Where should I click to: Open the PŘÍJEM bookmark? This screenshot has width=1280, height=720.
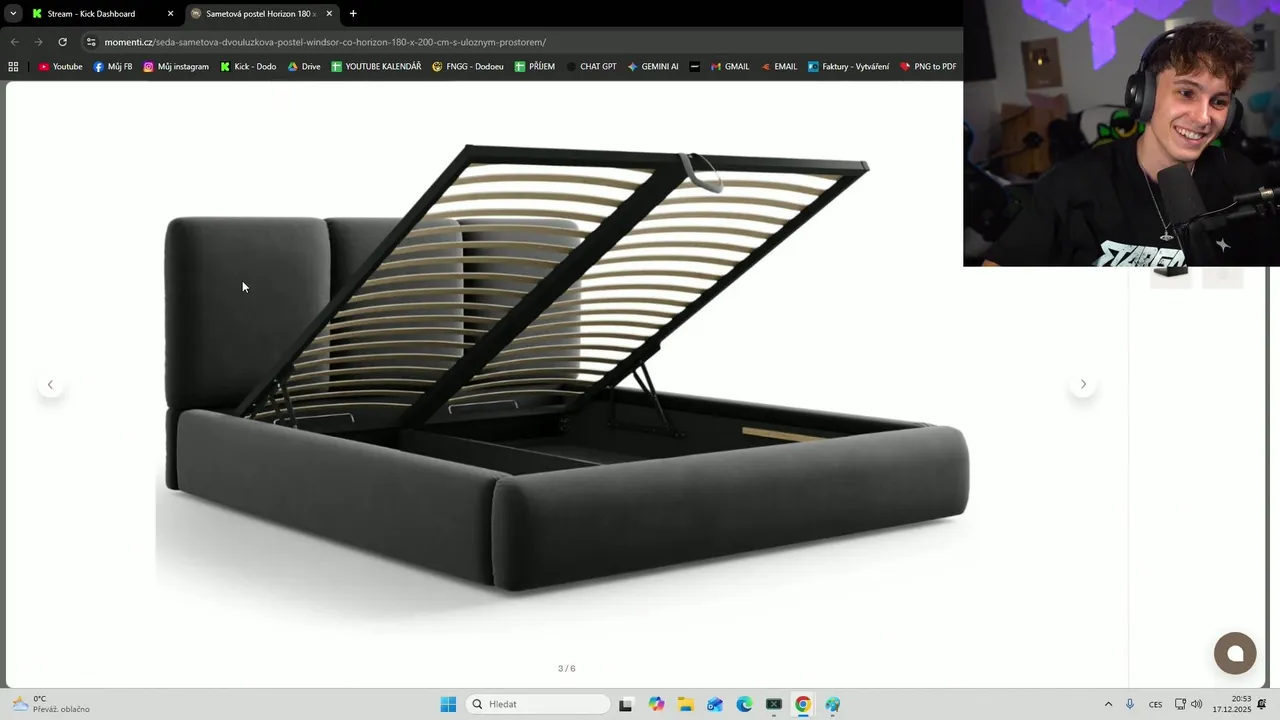pos(535,67)
